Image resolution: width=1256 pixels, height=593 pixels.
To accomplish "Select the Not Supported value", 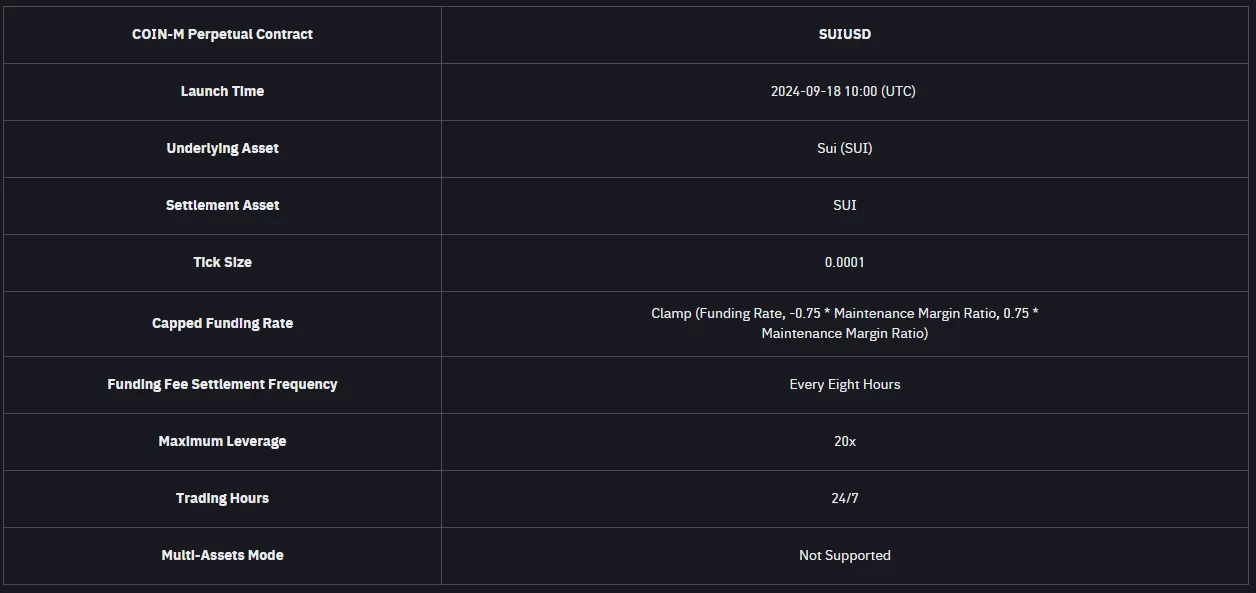I will pos(844,555).
